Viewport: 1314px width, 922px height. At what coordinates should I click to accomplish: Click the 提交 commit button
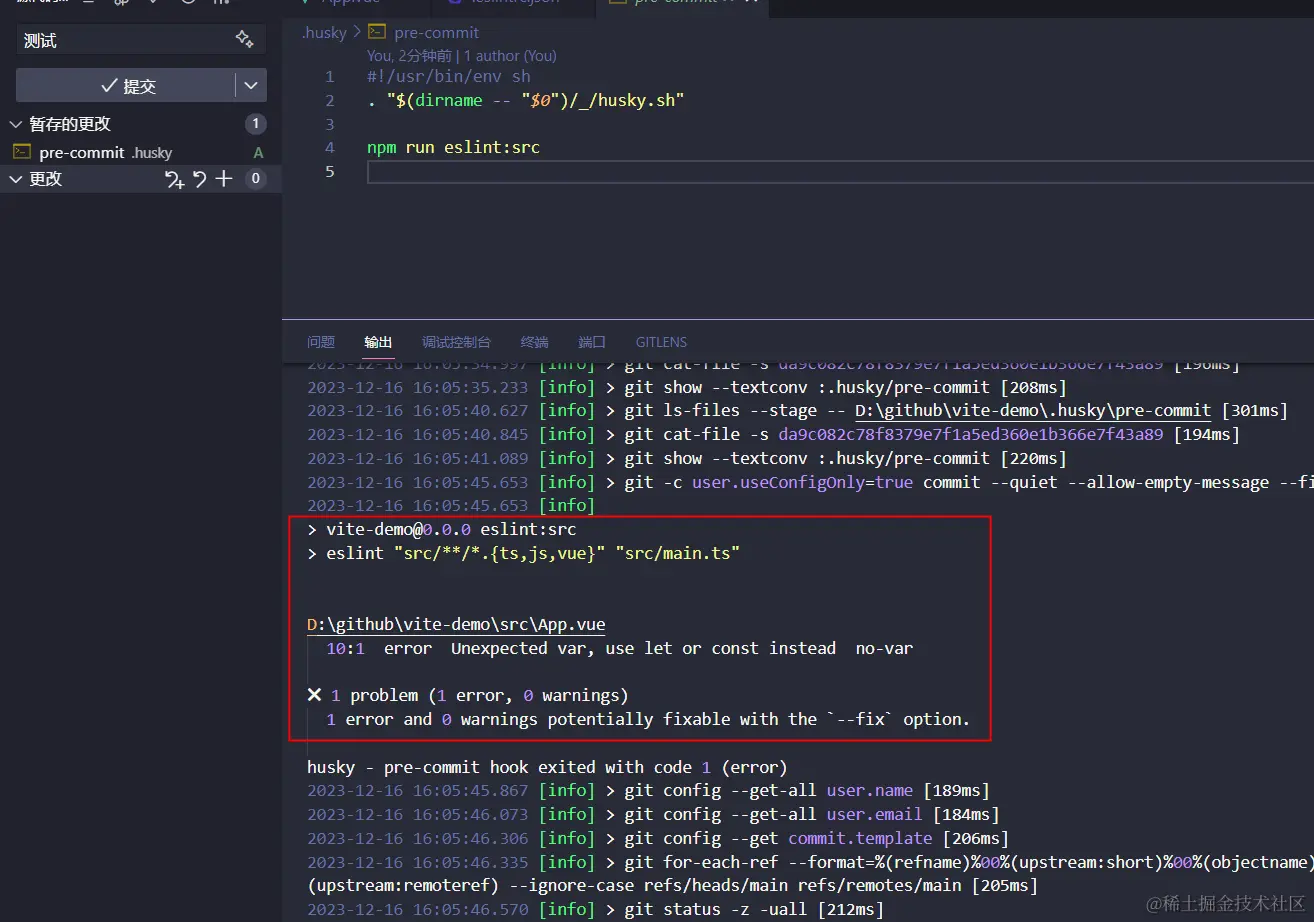pyautogui.click(x=126, y=86)
